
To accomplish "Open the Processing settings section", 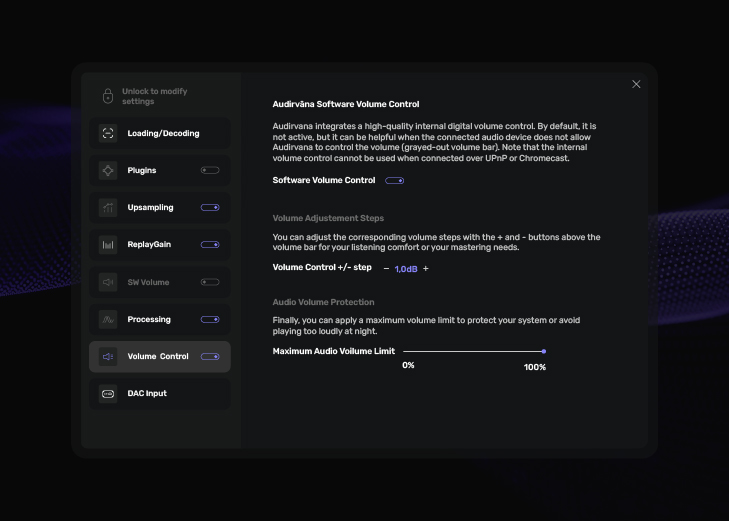I will [160, 319].
